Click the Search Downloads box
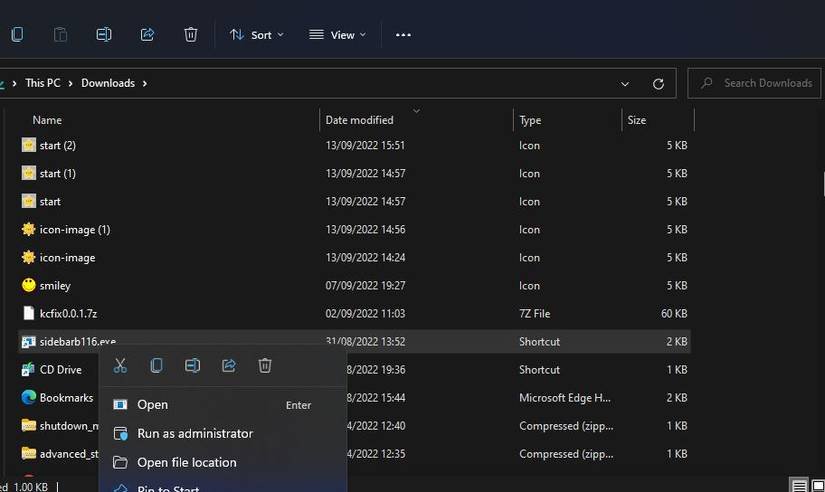The height and width of the screenshot is (492, 825). pos(767,83)
